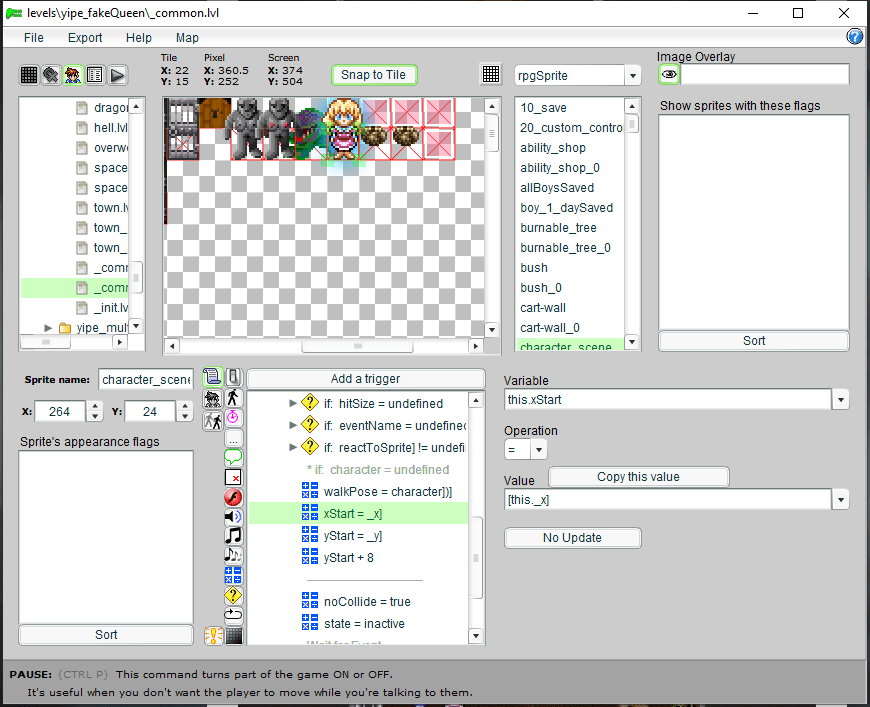This screenshot has width=870, height=707.
Task: Open the Export menu
Action: tap(85, 38)
